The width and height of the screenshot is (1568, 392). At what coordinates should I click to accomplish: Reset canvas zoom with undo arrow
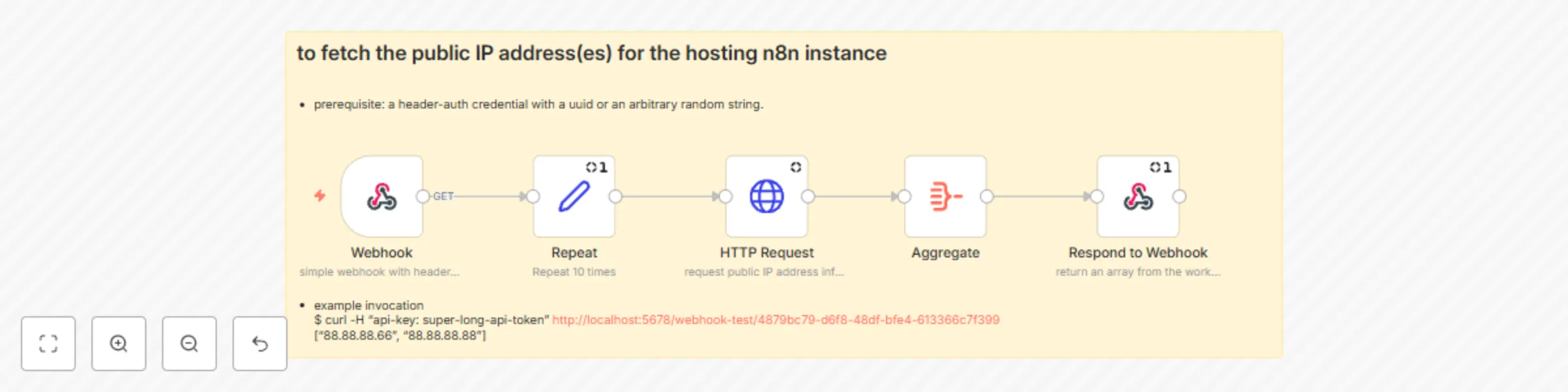260,344
